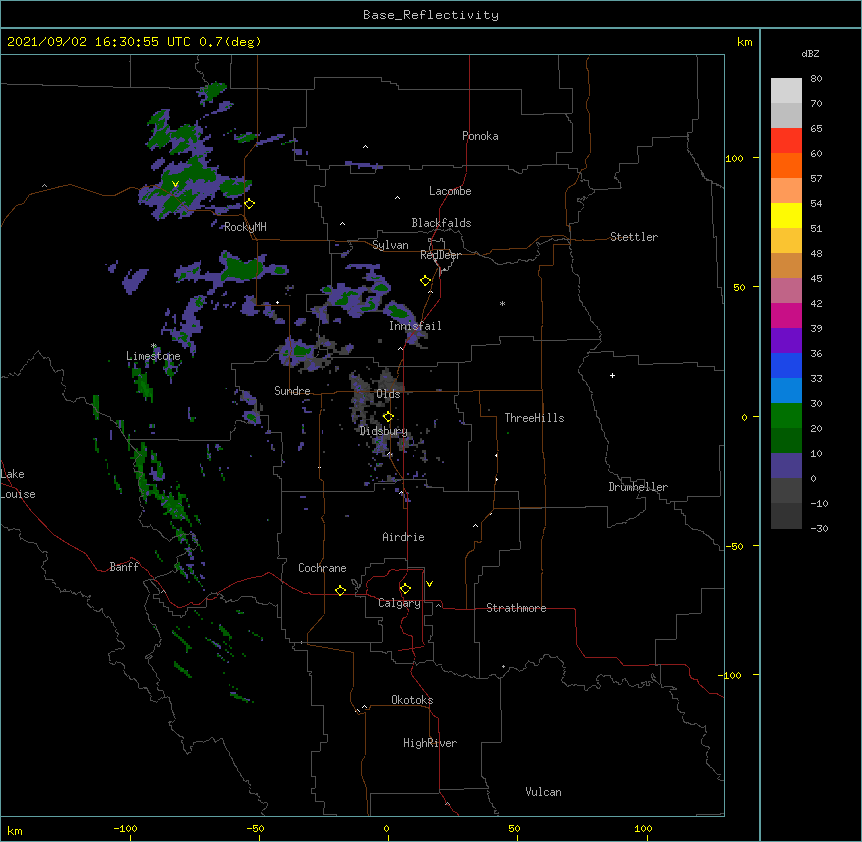The image size is (862, 842).
Task: Select the yellow diamond marker under Cochrane
Action: 340,590
